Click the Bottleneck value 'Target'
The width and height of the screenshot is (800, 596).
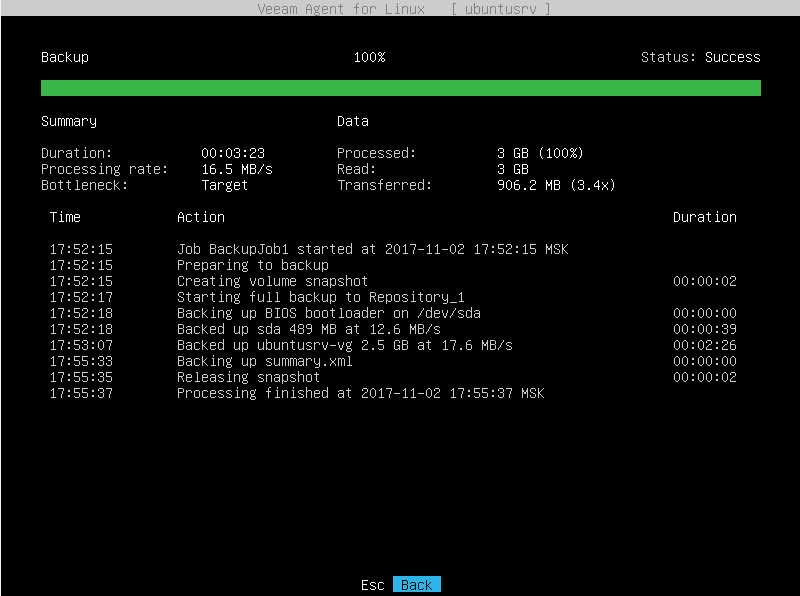(x=224, y=185)
